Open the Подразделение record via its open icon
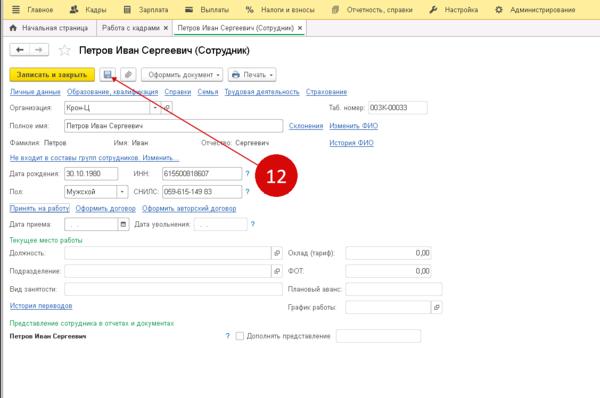 [x=277, y=271]
